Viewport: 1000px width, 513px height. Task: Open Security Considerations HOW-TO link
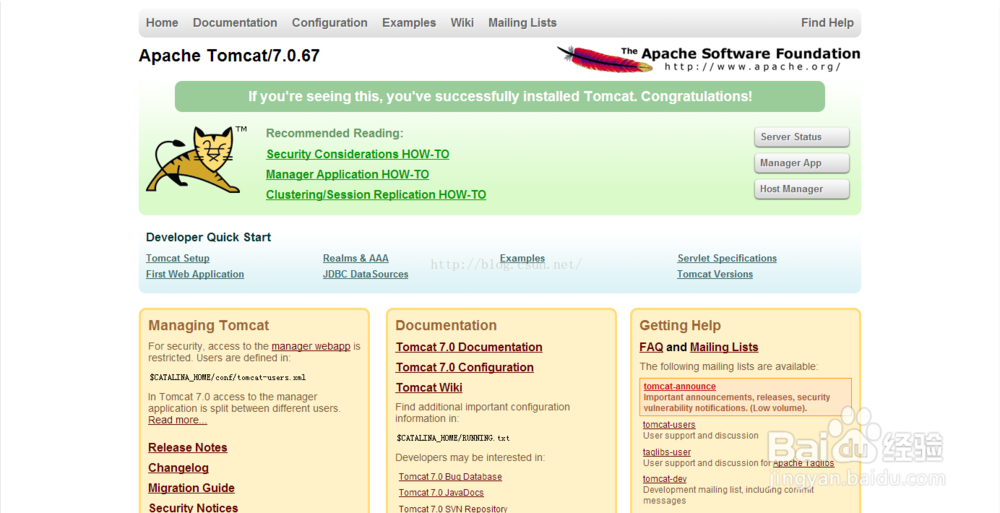pos(358,154)
